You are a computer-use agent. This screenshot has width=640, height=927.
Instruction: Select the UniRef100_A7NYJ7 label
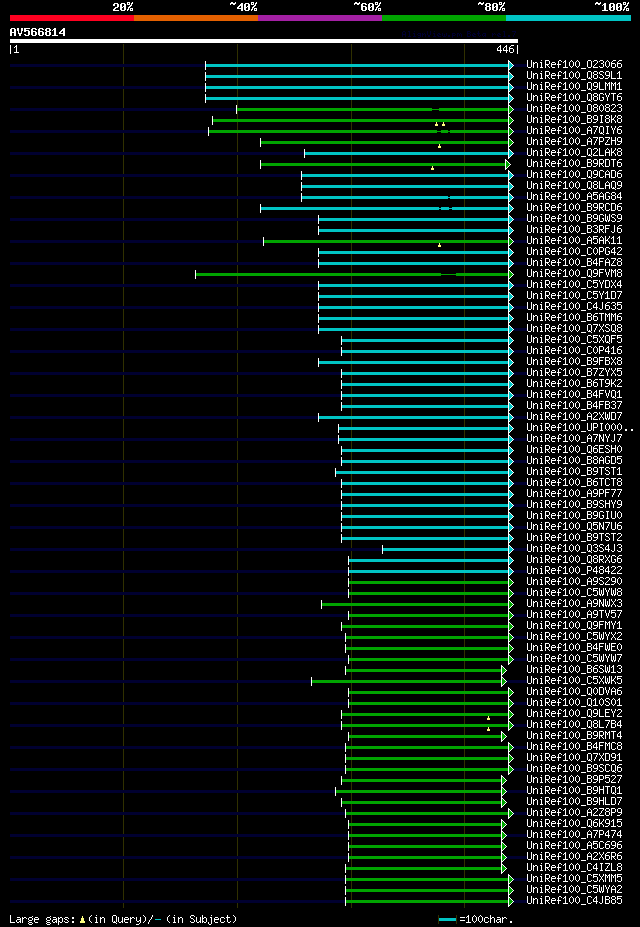pyautogui.click(x=574, y=438)
